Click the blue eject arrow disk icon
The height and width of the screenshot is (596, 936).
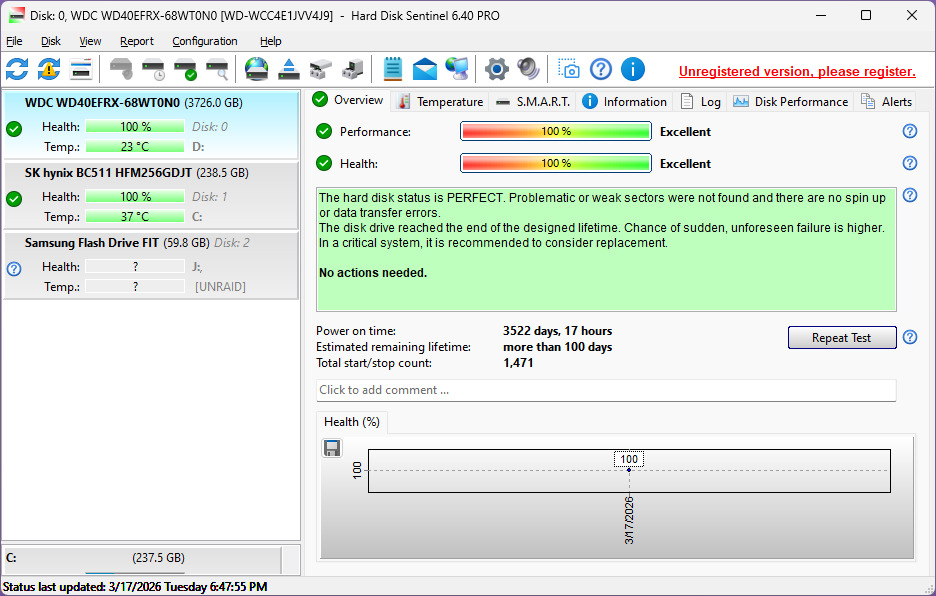coord(289,69)
